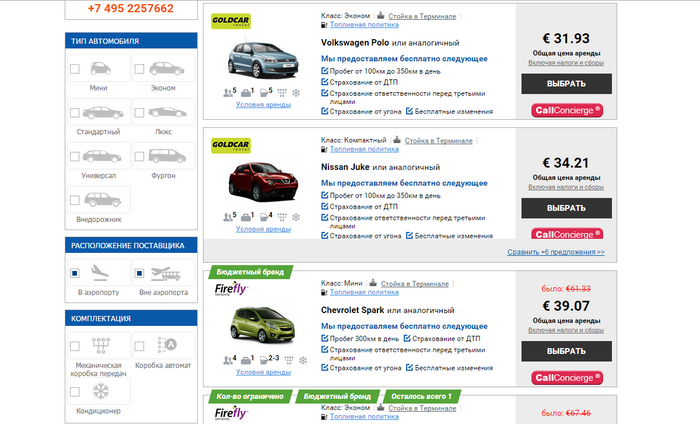Click CallConcierge button for Volkswagen Polo
Image resolution: width=700 pixels, height=424 pixels.
click(567, 110)
